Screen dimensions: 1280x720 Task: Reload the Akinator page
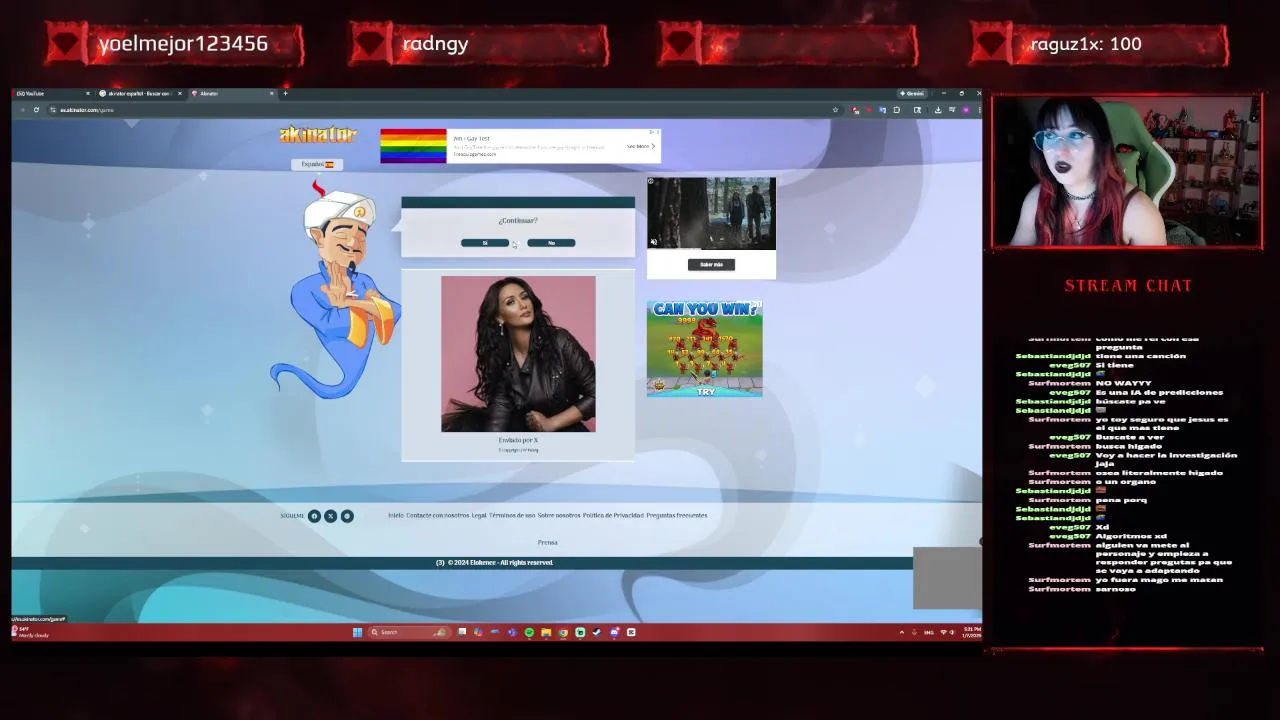36,110
